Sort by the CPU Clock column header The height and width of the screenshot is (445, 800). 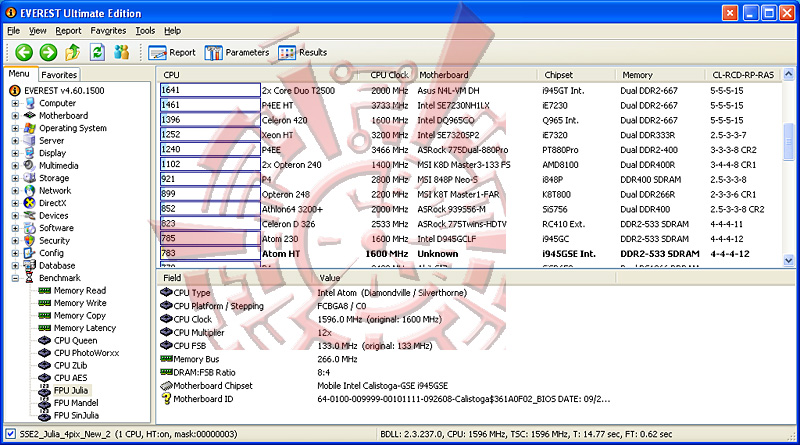click(x=389, y=75)
